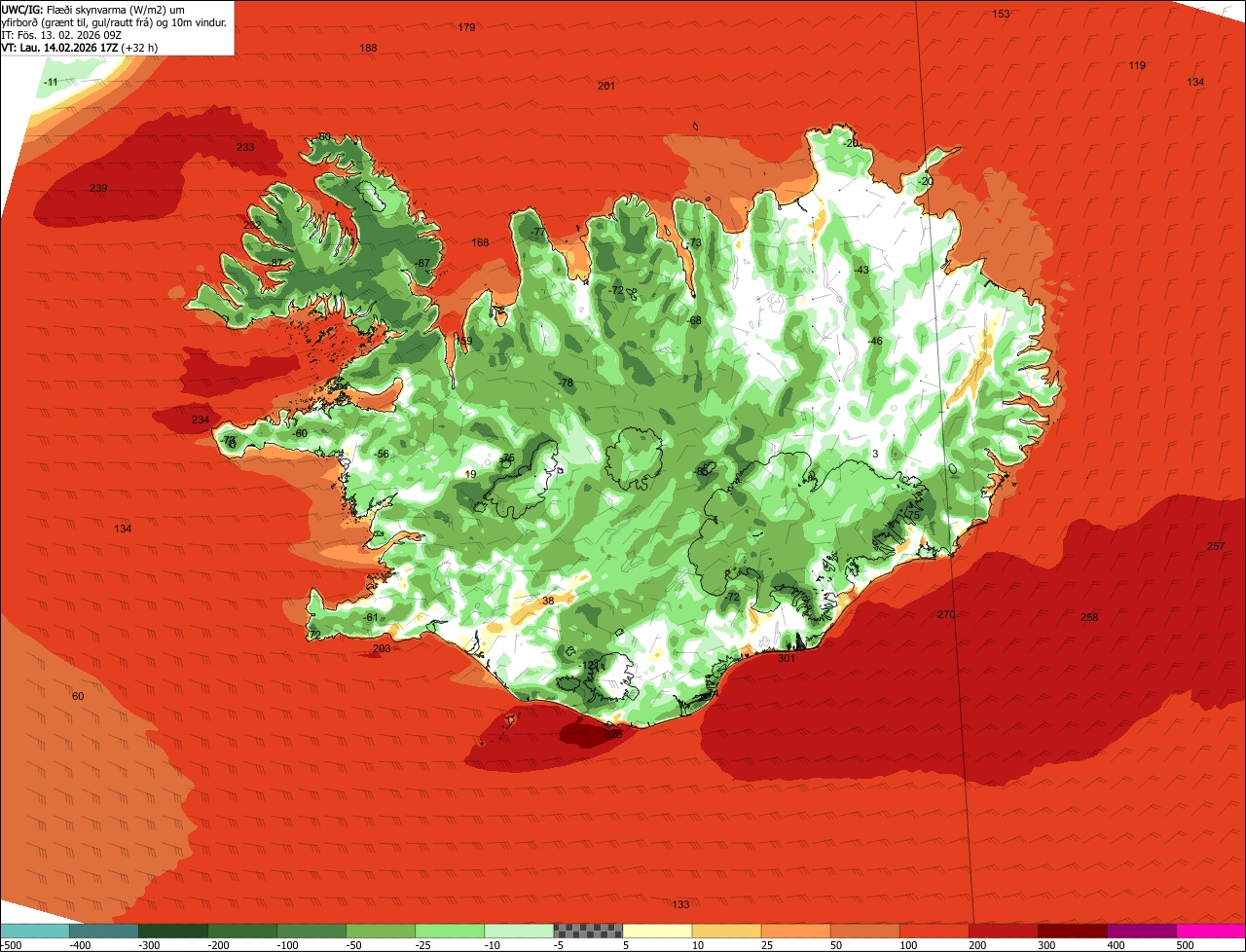Screen dimensions: 1246x952
Task: Click the 234 value west of Snæfellsnes
Action: coord(200,420)
